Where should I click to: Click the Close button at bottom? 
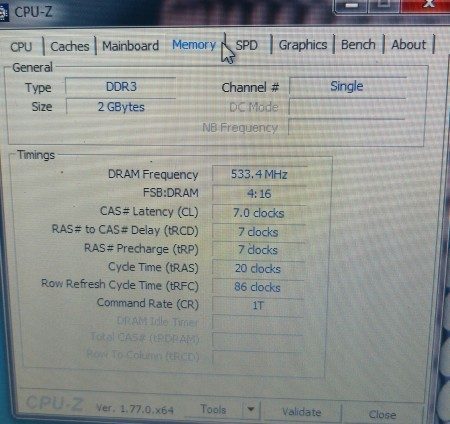[x=382, y=414]
